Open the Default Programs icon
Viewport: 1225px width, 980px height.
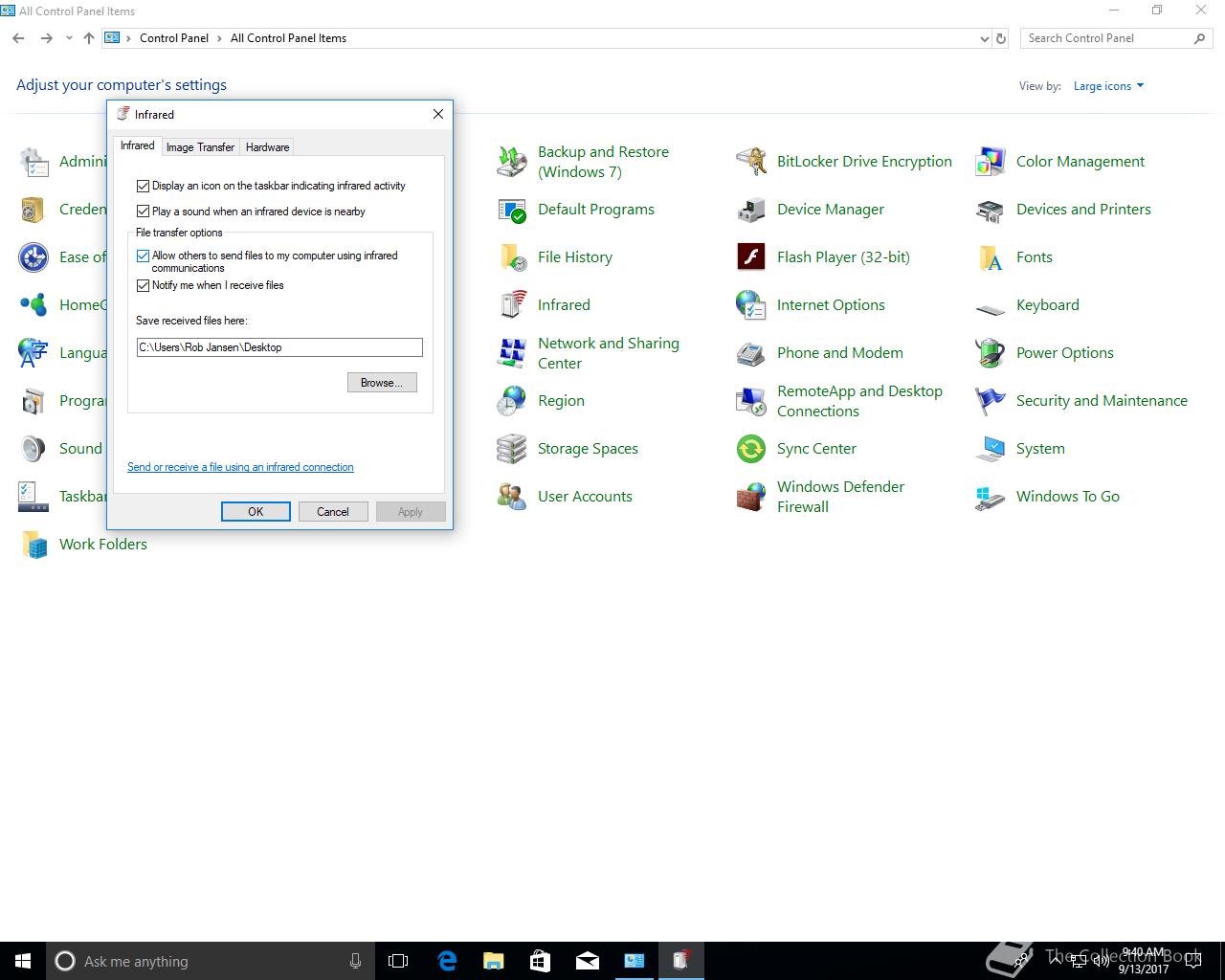pyautogui.click(x=512, y=210)
